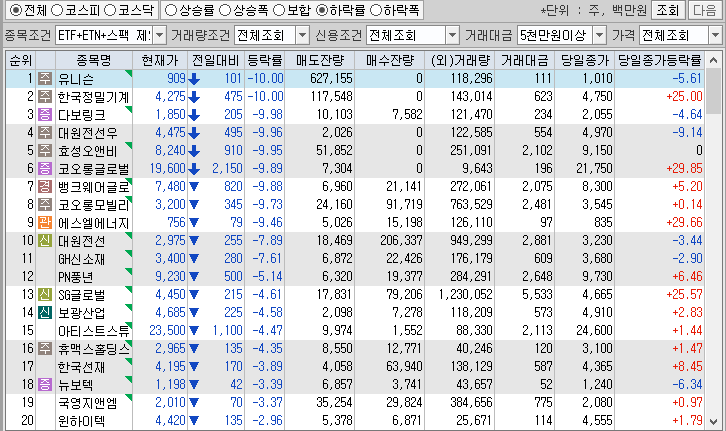The width and height of the screenshot is (726, 431).
Task: Sort by 현재가 column header
Action: (160, 60)
